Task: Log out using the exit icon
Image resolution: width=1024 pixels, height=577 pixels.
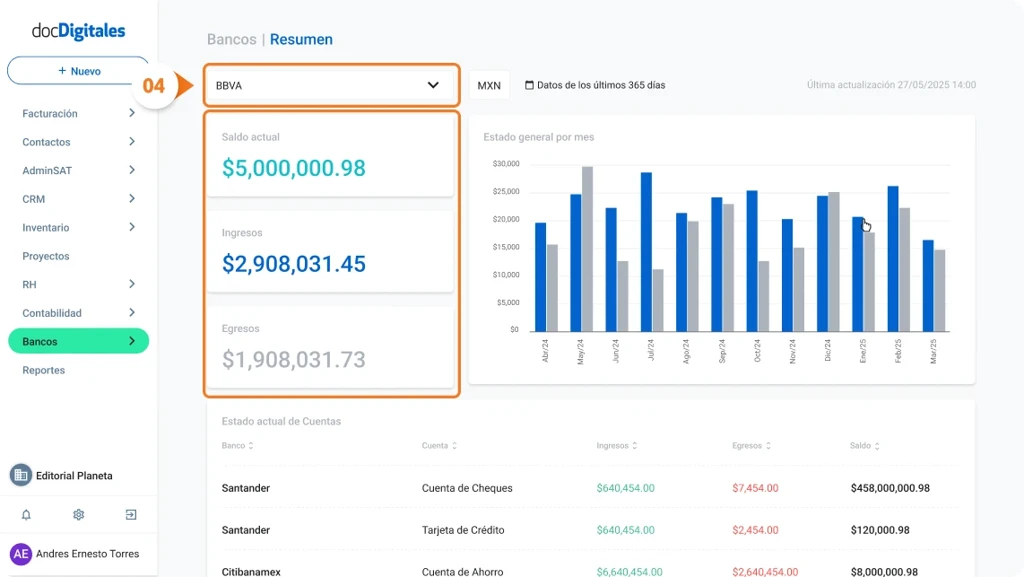Action: pyautogui.click(x=130, y=514)
